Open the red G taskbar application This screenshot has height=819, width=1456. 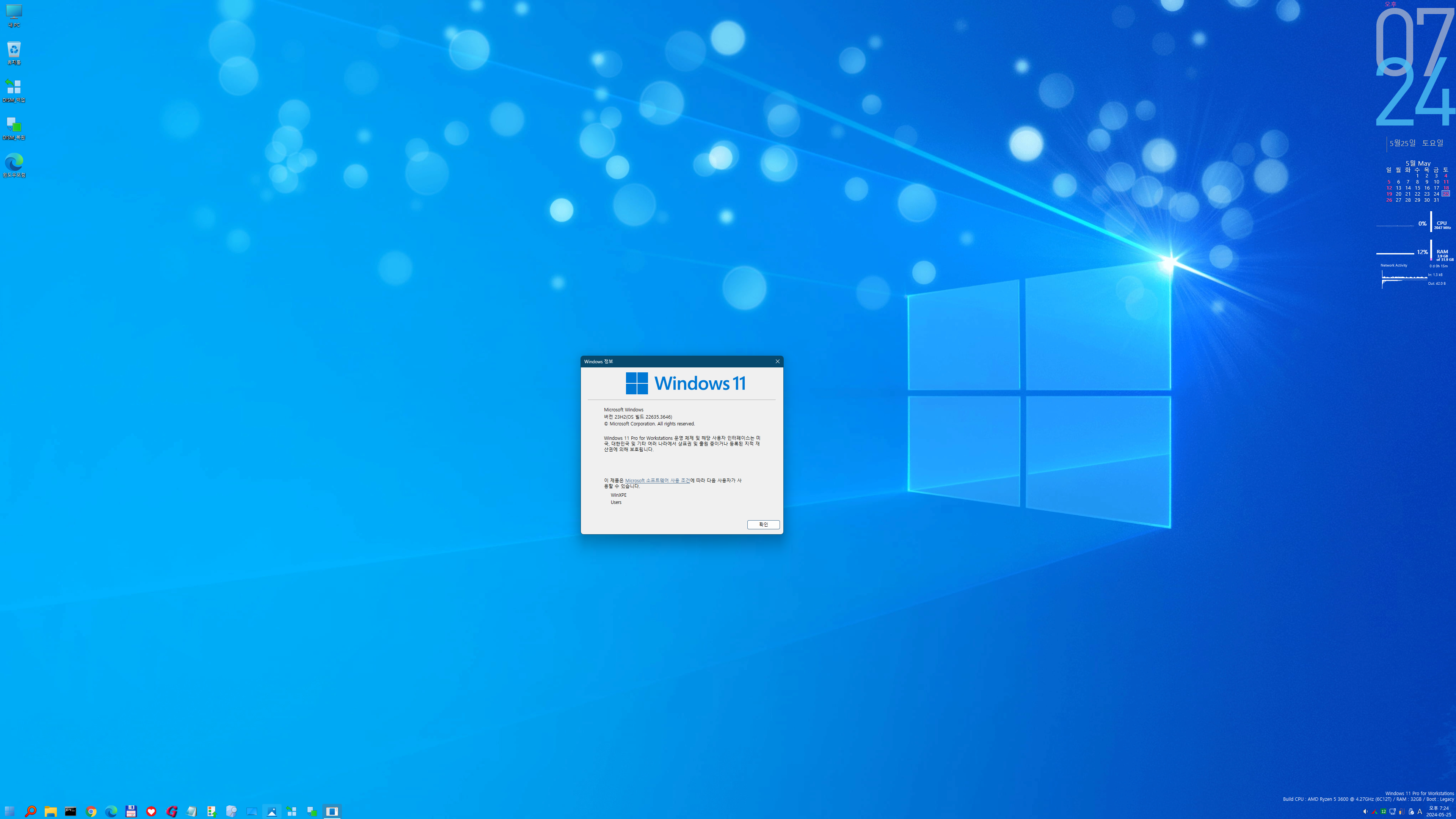pyautogui.click(x=171, y=811)
